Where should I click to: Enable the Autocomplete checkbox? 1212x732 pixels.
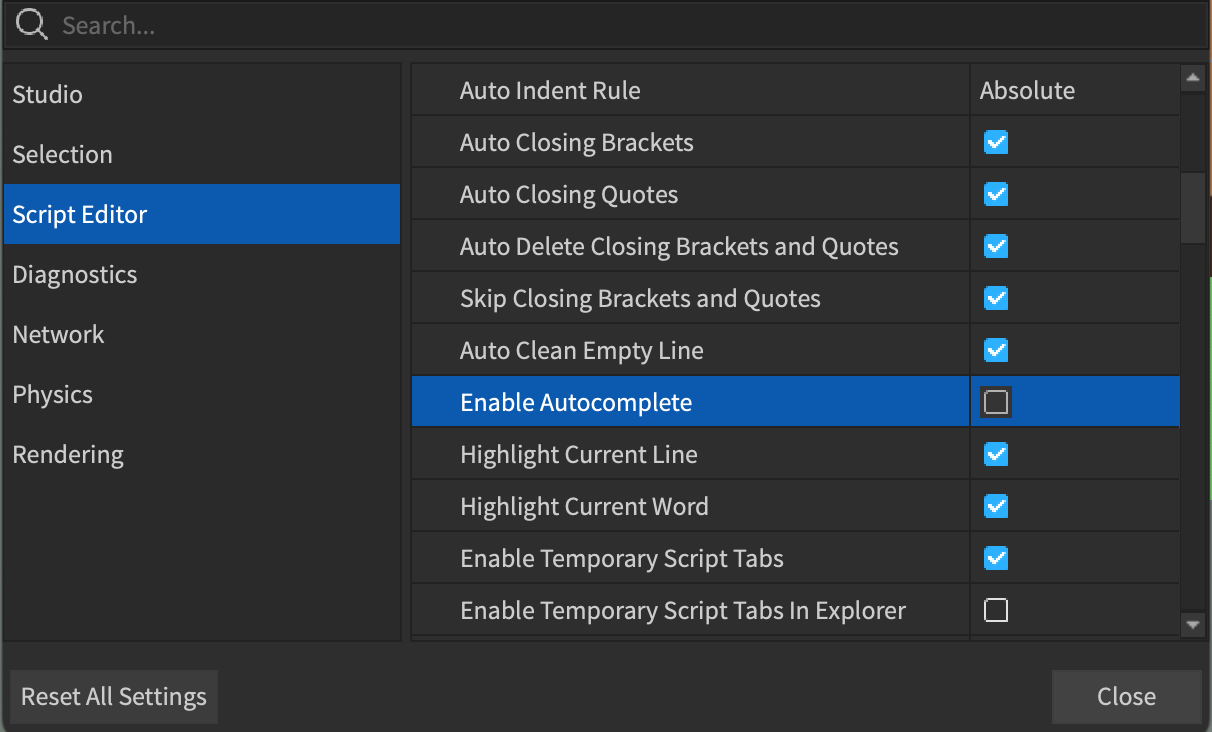coord(996,401)
